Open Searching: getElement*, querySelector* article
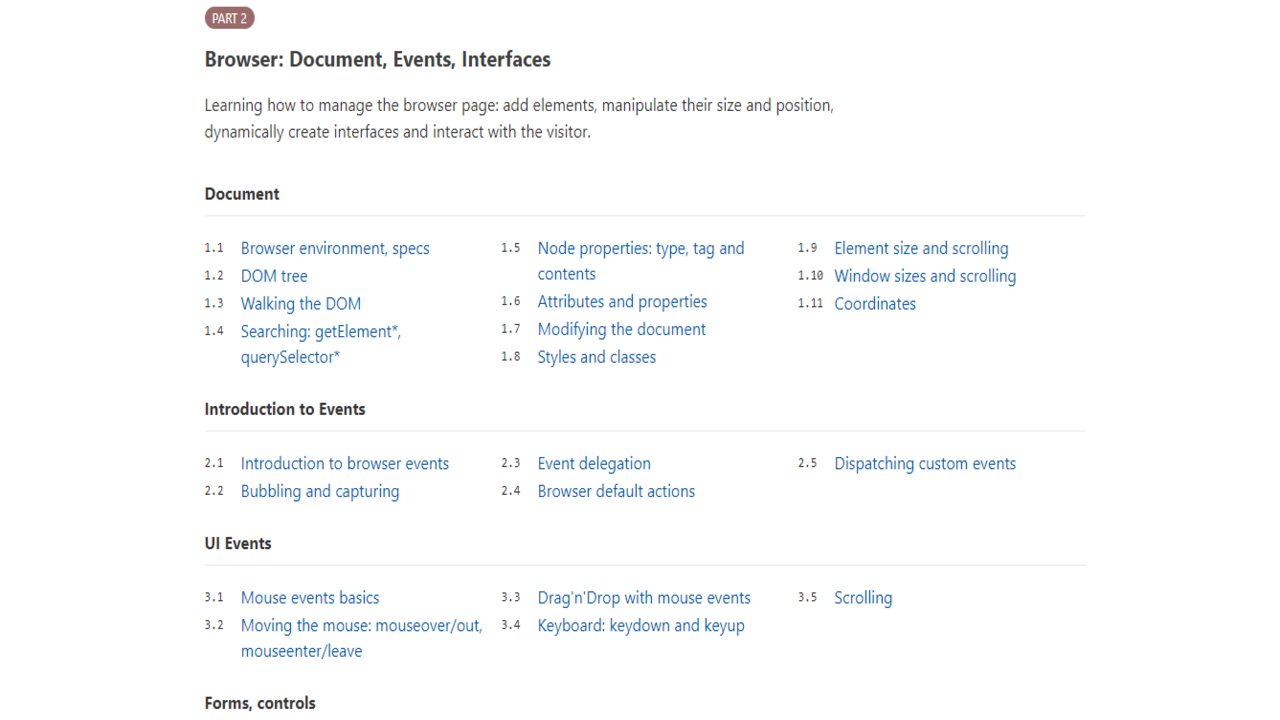Image resolution: width=1280 pixels, height=720 pixels. coord(321,344)
